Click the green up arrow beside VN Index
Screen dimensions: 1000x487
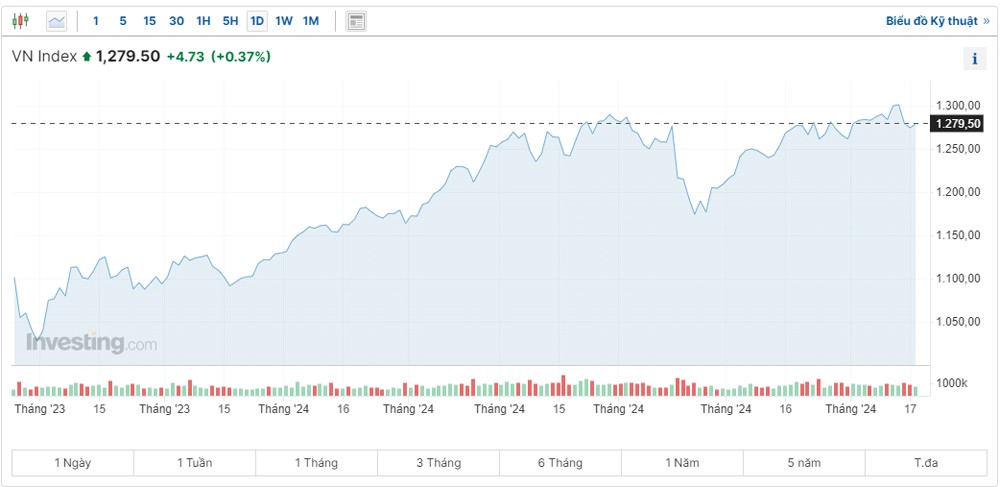87,57
